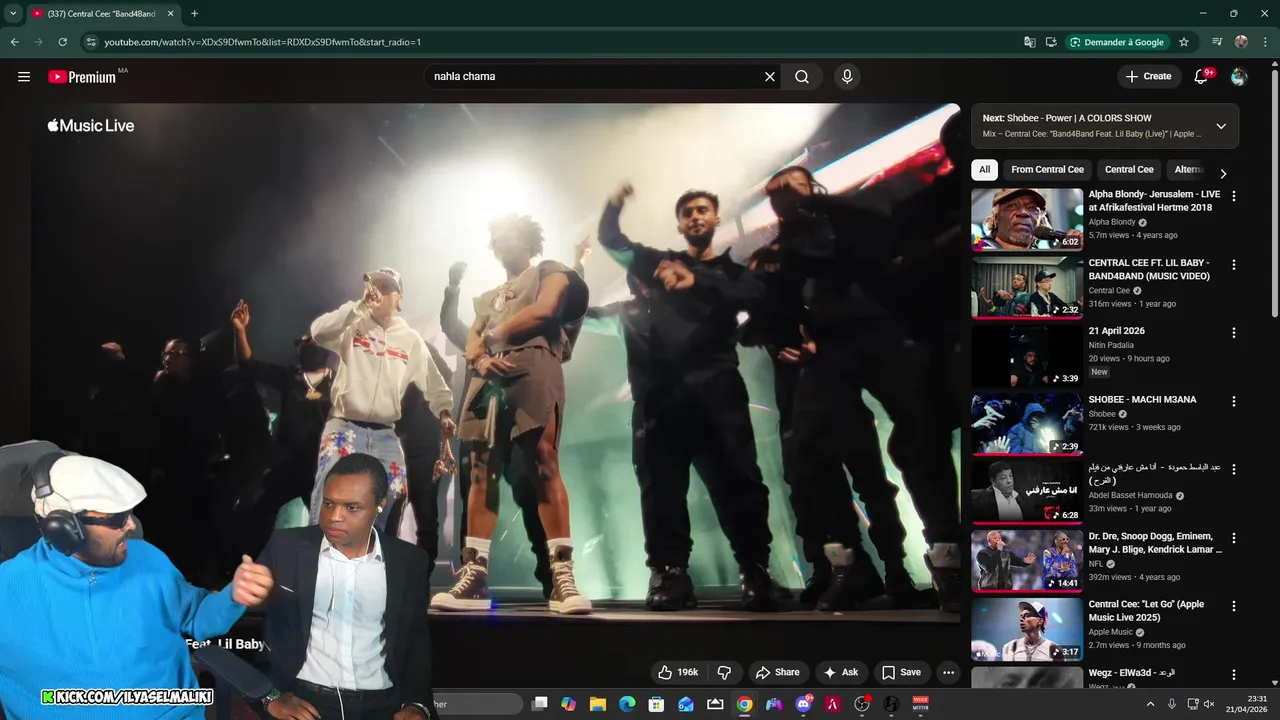Visit the Alpha Blondy channel name
This screenshot has height=720, width=1280.
click(1112, 222)
